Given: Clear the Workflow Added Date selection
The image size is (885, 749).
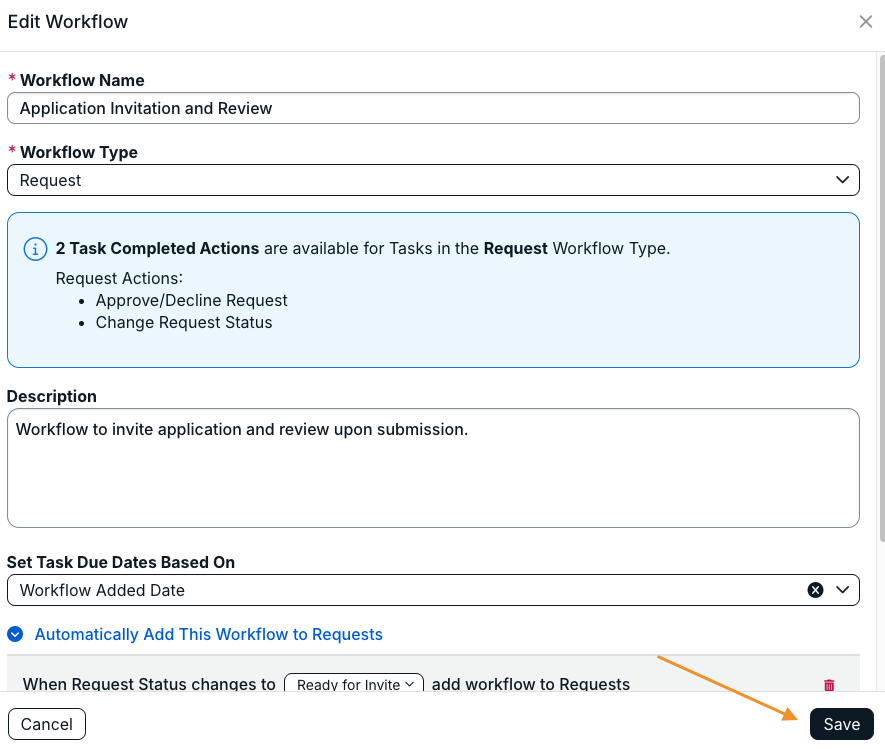Looking at the screenshot, I should 815,590.
